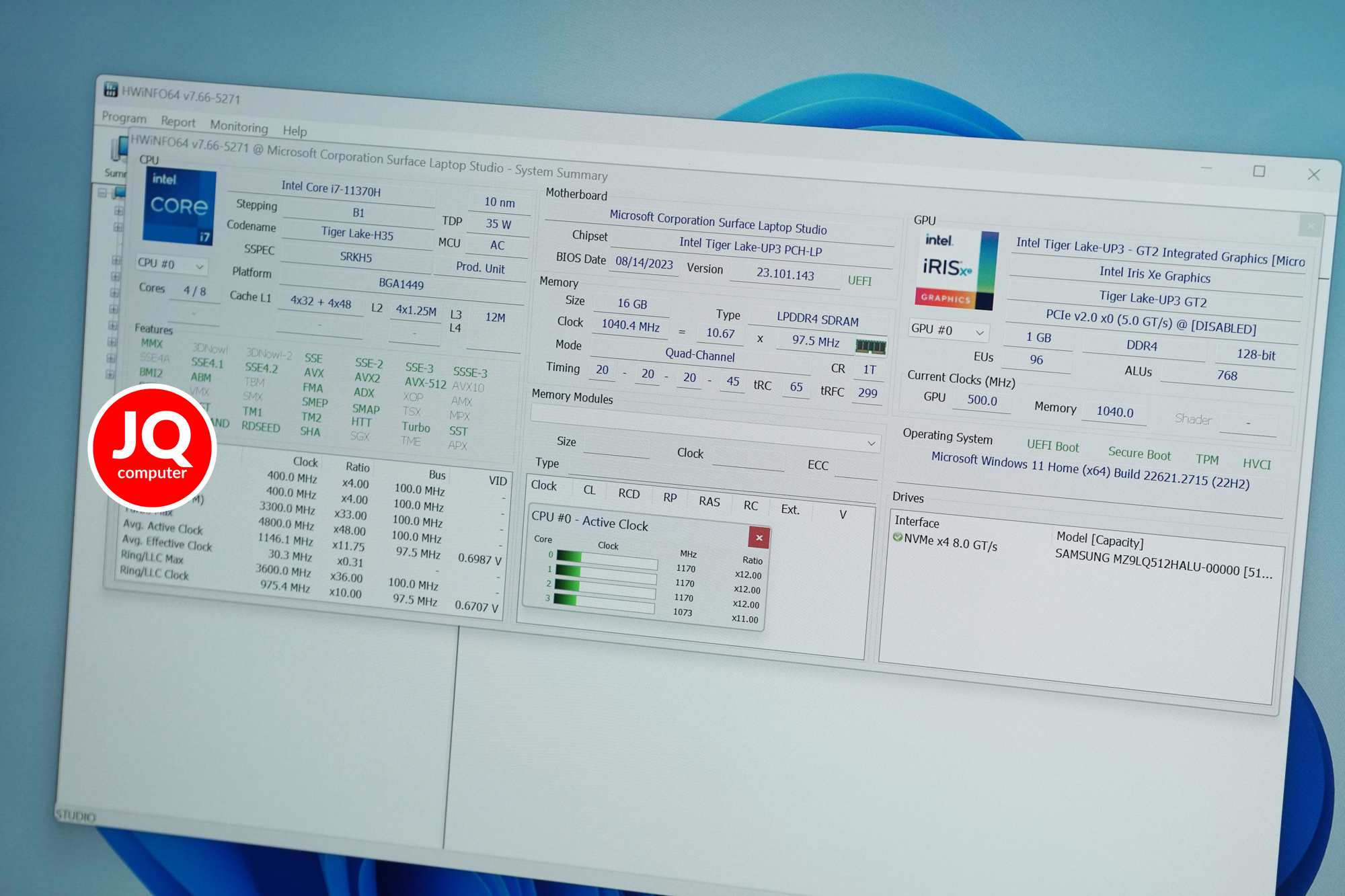Expand the top tree node in sidebar

click(x=102, y=193)
